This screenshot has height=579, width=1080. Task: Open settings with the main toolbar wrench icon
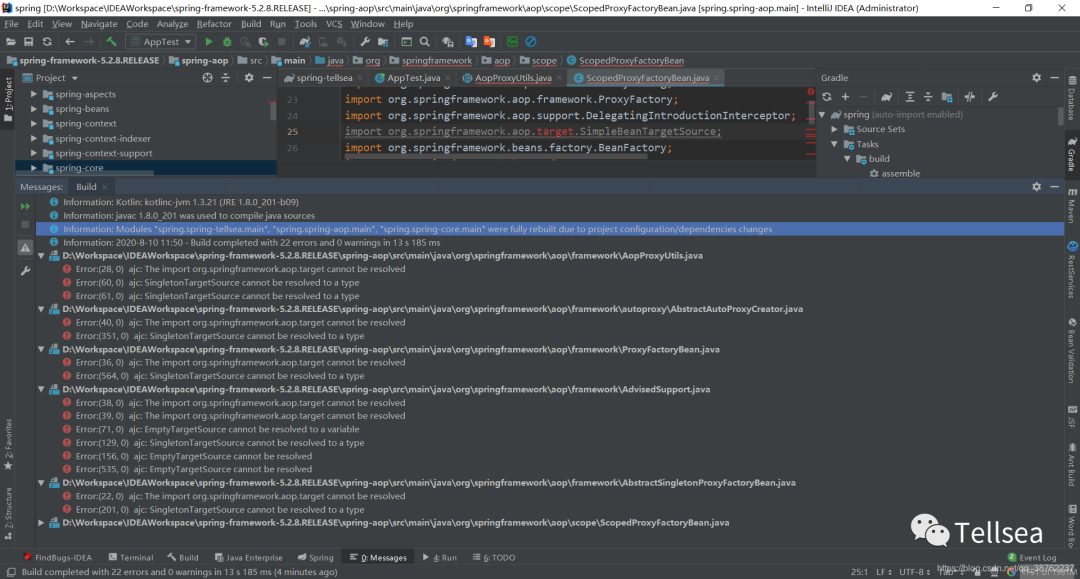365,42
